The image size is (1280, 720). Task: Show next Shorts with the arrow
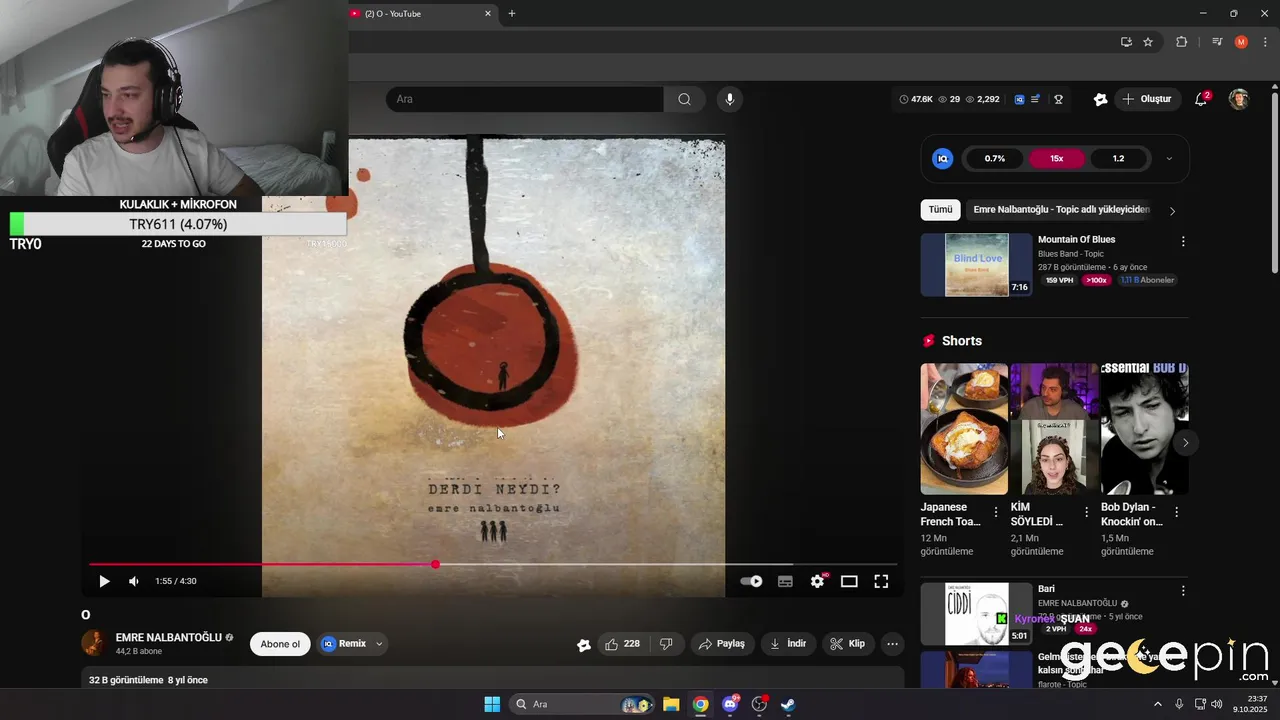click(1185, 443)
